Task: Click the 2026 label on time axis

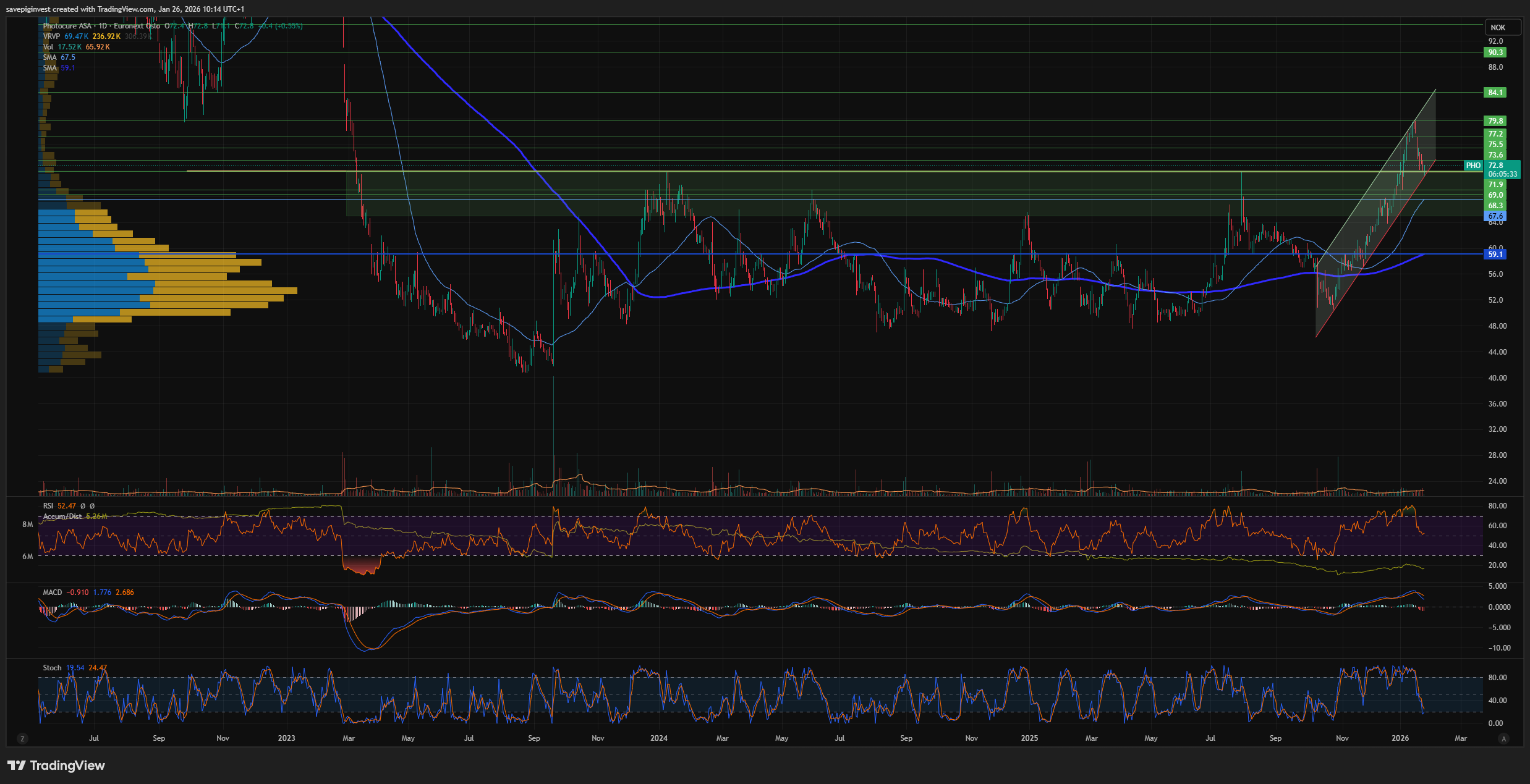Action: 1400,738
